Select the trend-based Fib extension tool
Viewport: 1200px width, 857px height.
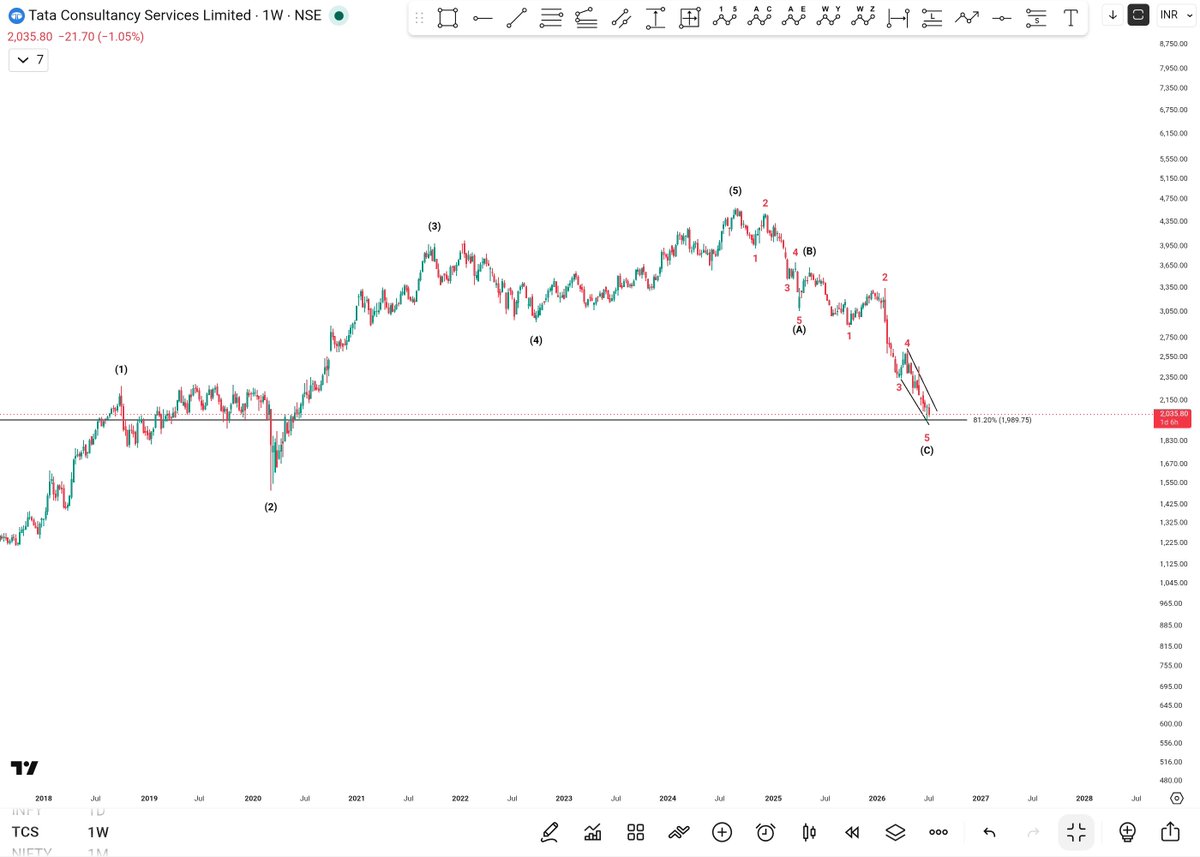(586, 18)
